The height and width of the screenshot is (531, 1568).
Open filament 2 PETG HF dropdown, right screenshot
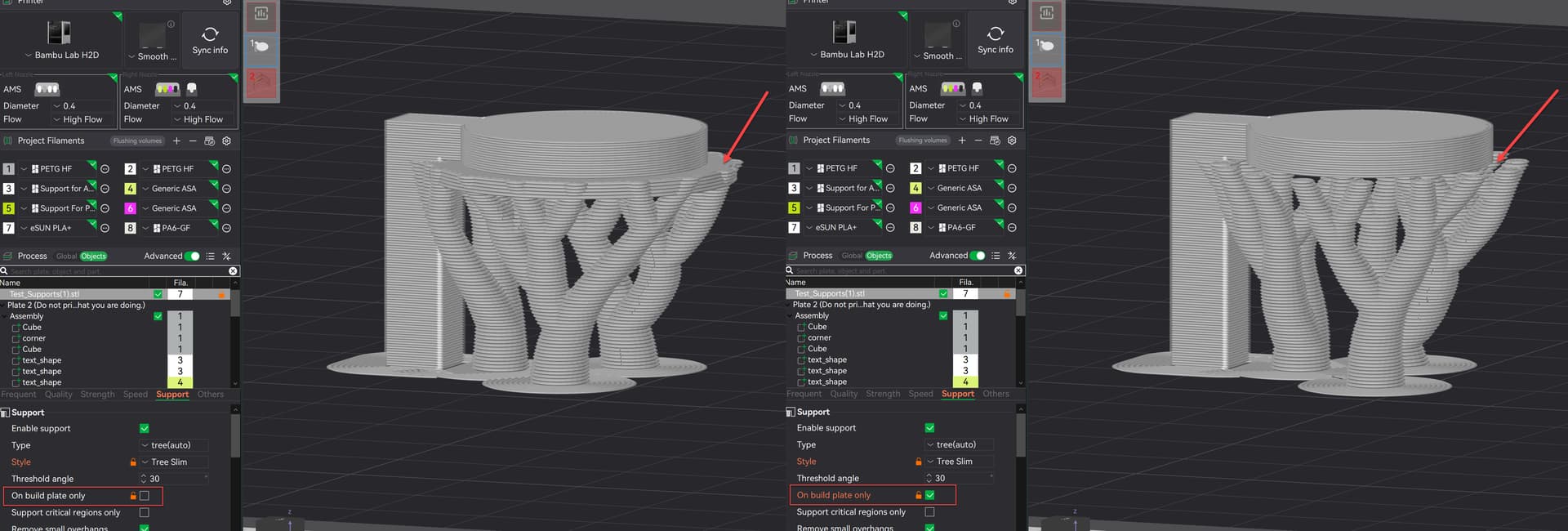tap(966, 168)
